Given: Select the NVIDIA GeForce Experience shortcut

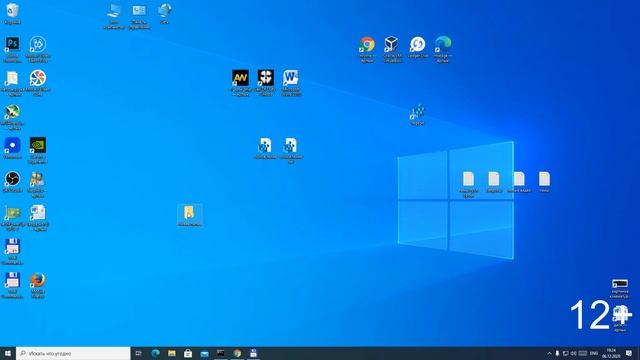Looking at the screenshot, I should point(38,150).
